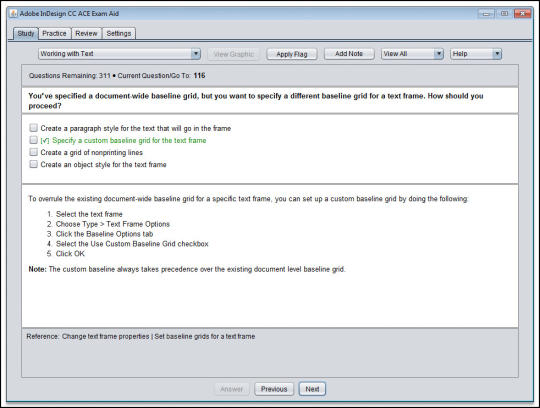The image size is (540, 408).
Task: Click the question text about document-wide baseline grid
Action: 256,101
